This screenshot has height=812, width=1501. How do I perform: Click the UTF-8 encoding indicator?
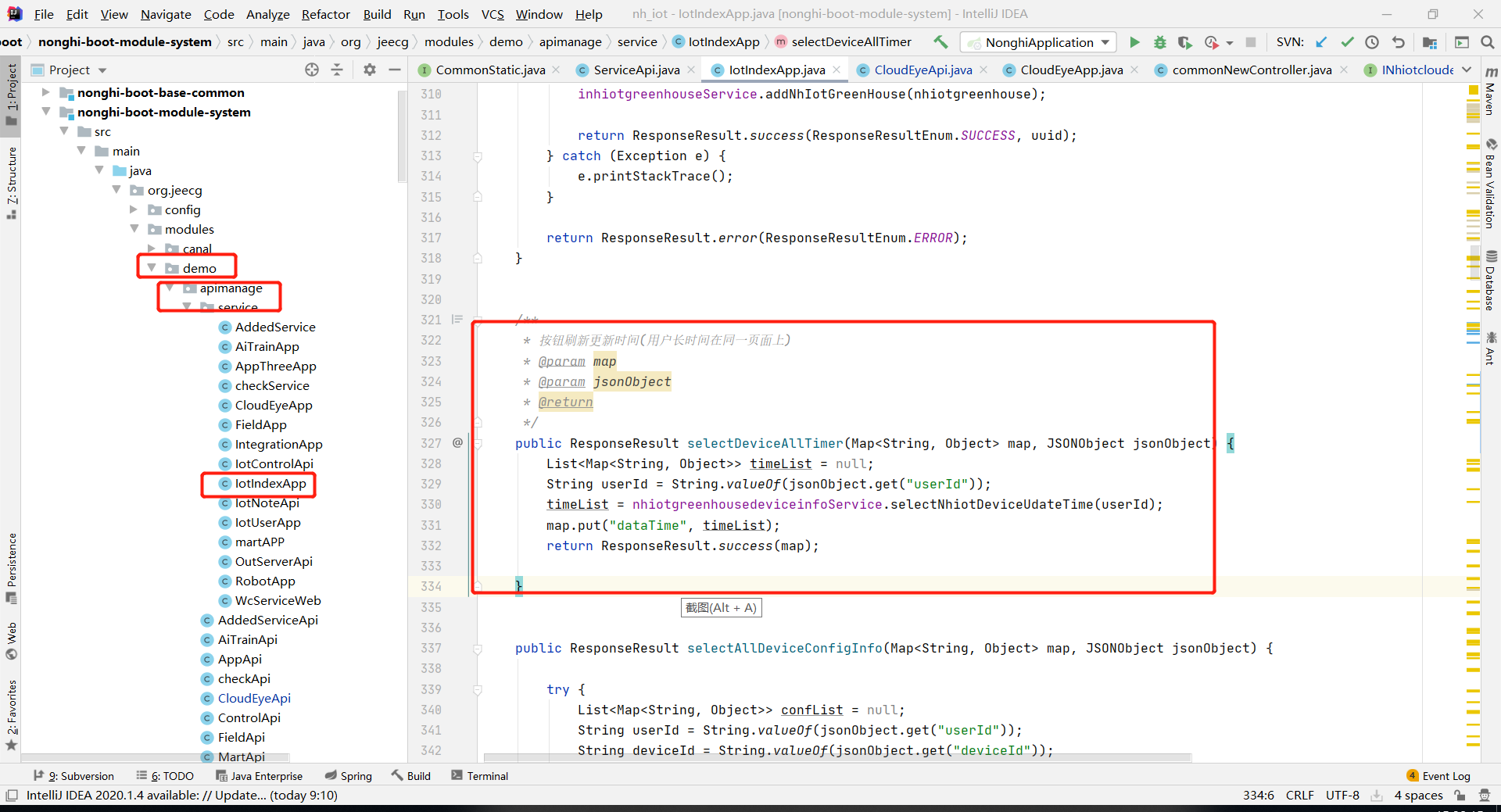pyautogui.click(x=1342, y=795)
